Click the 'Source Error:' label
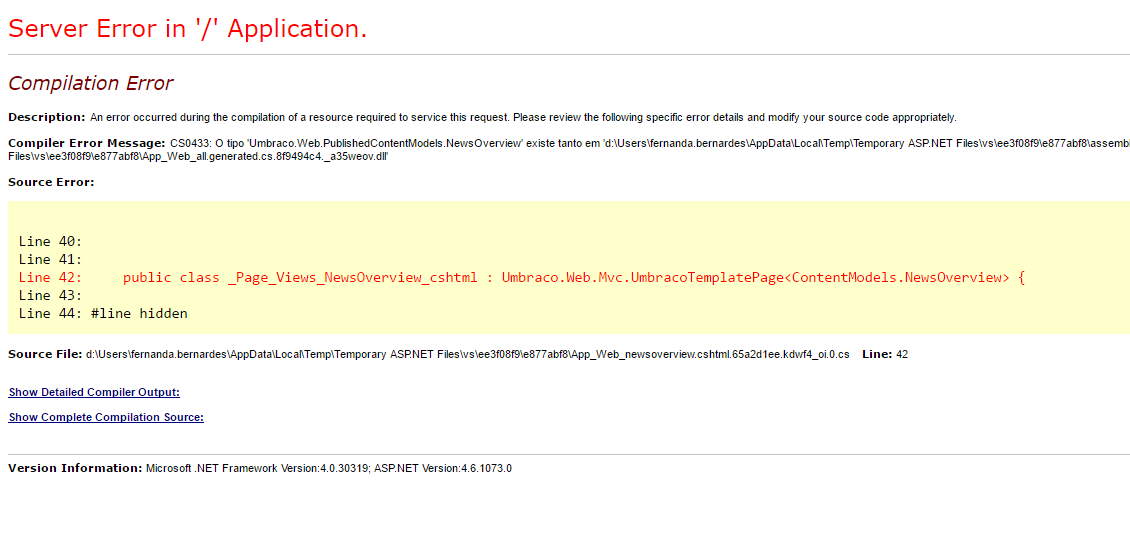This screenshot has height=546, width=1130. coord(51,182)
